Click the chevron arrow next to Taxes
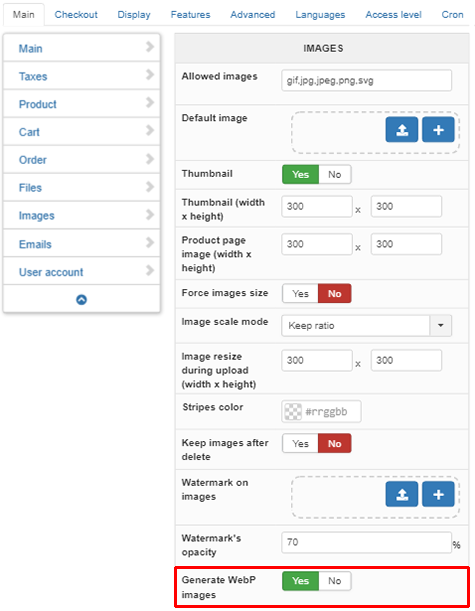The image size is (475, 611). pyautogui.click(x=150, y=75)
